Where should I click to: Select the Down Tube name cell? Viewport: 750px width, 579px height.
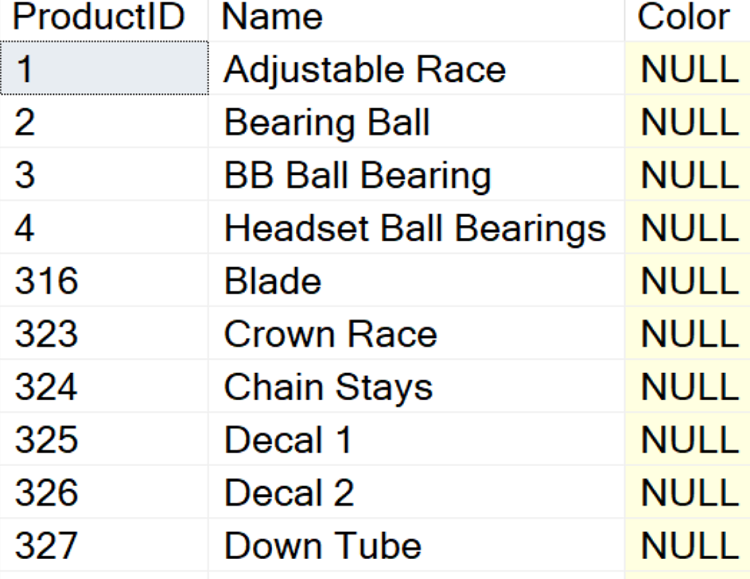pos(417,546)
